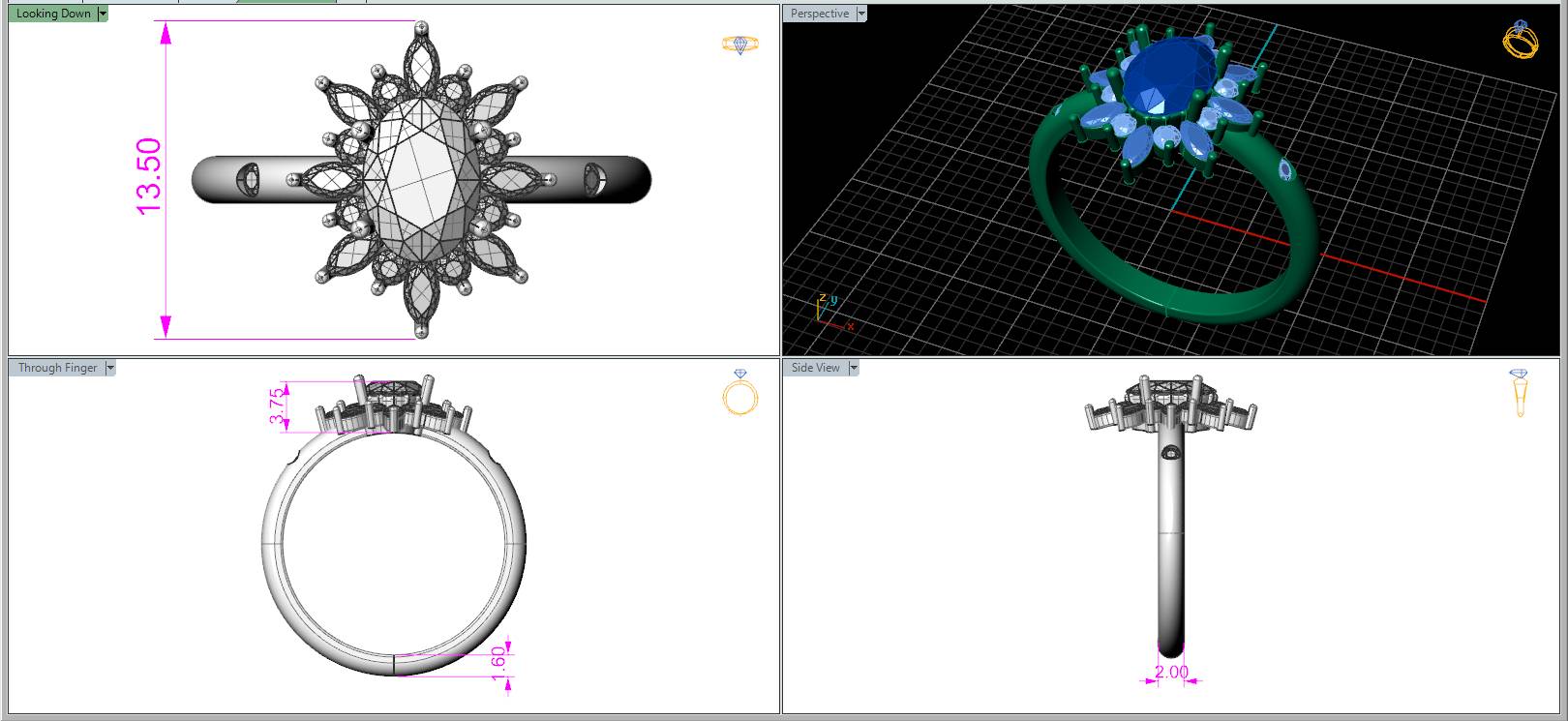Select the Perspective viewport title
Image resolution: width=1568 pixels, height=721 pixels.
coord(820,14)
